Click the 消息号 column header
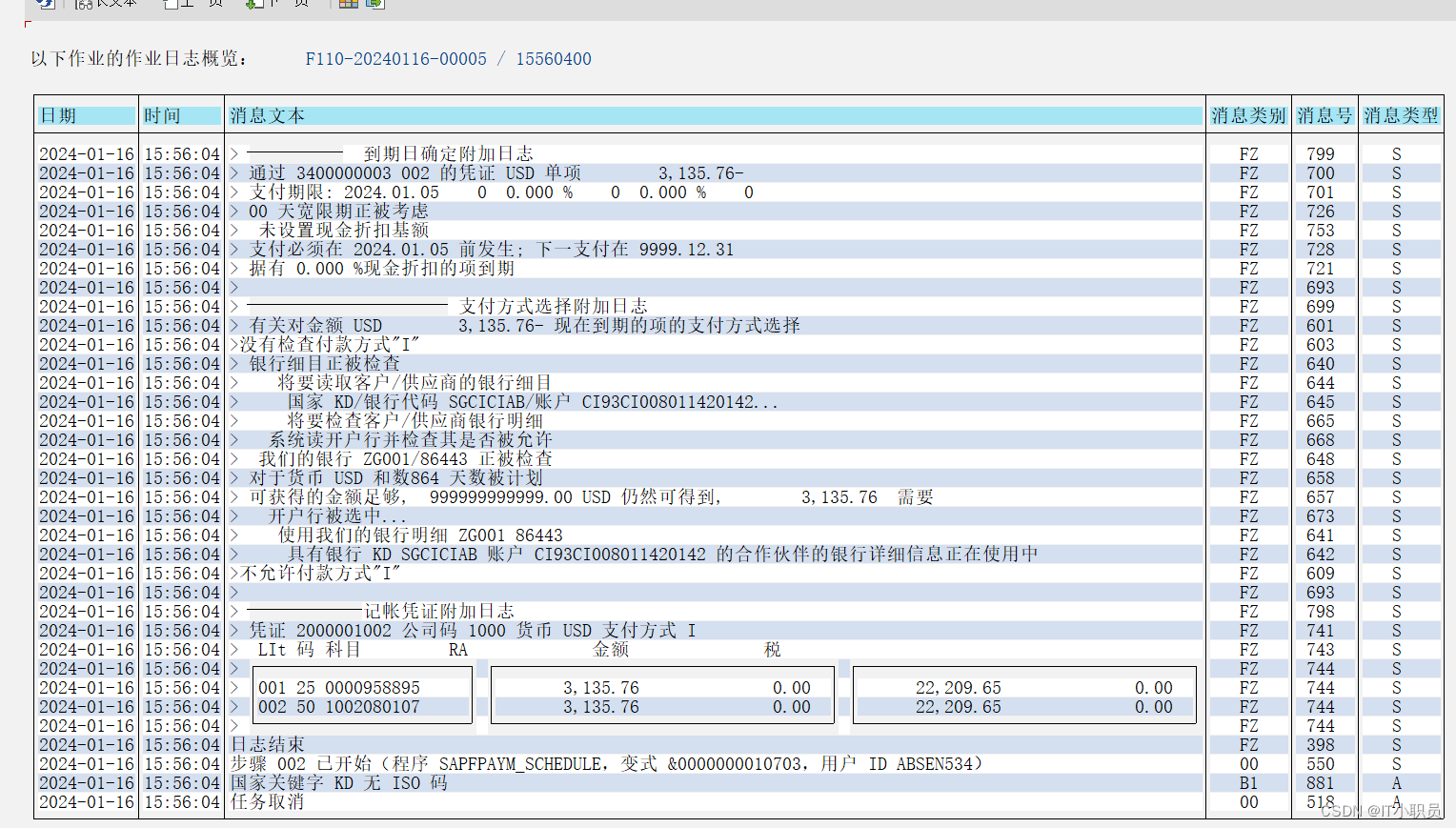This screenshot has width=1456, height=828. [x=1325, y=115]
